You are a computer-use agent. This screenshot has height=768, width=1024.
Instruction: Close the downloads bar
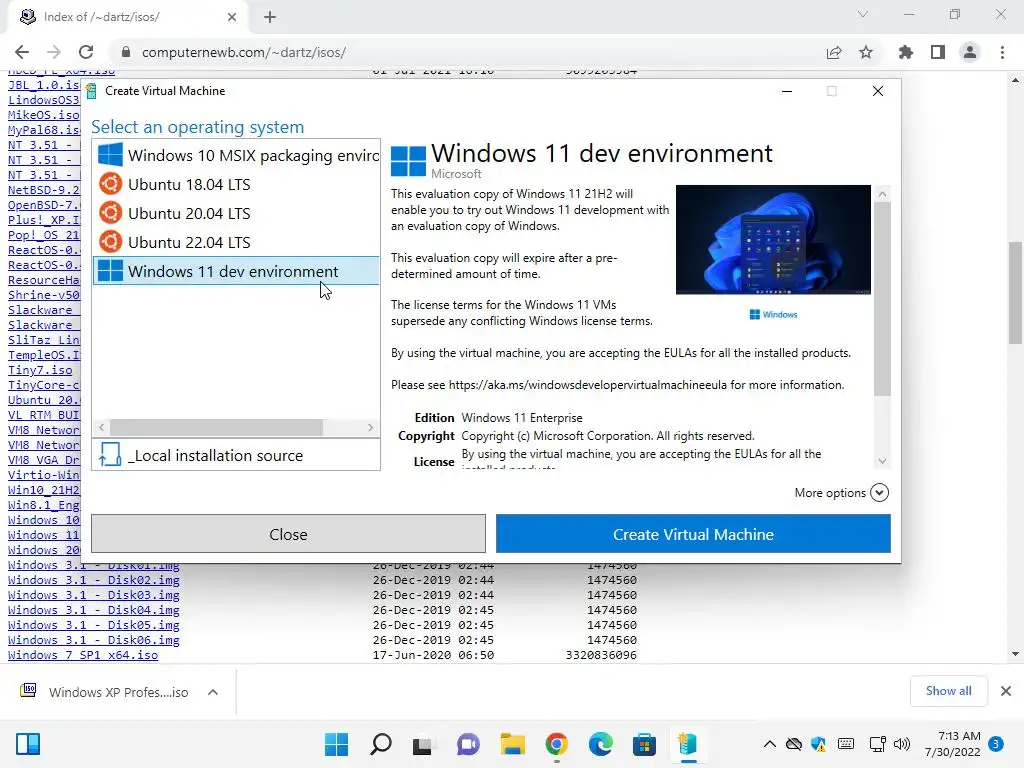point(1006,691)
